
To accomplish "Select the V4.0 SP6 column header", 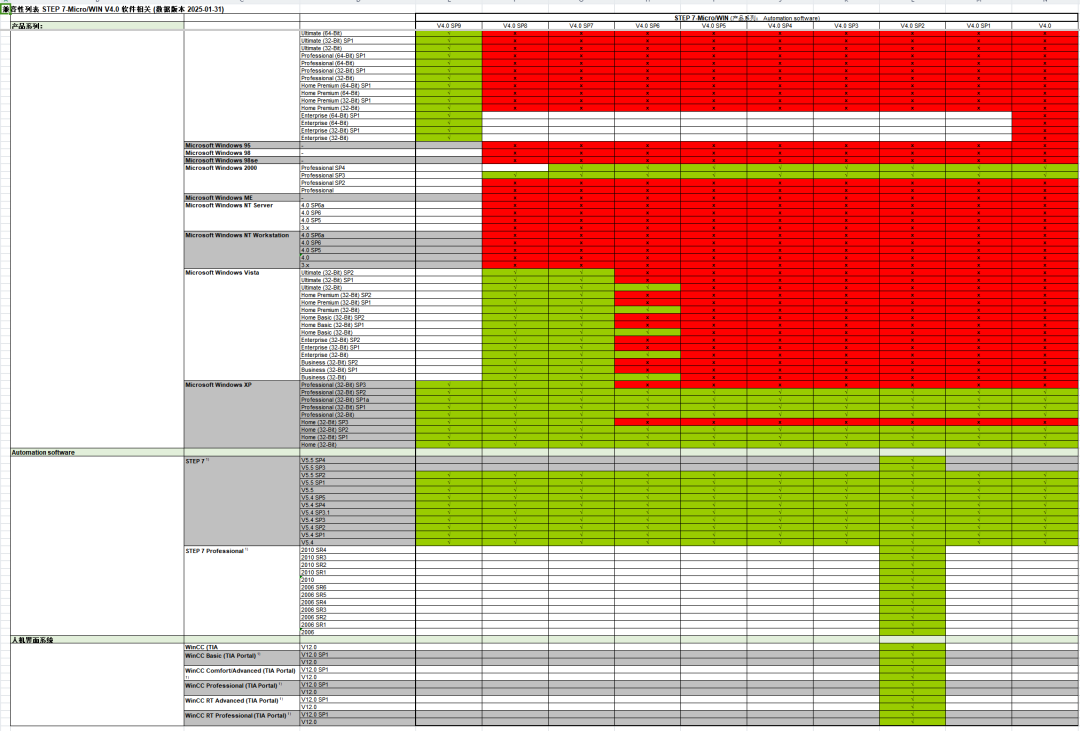I will [647, 25].
